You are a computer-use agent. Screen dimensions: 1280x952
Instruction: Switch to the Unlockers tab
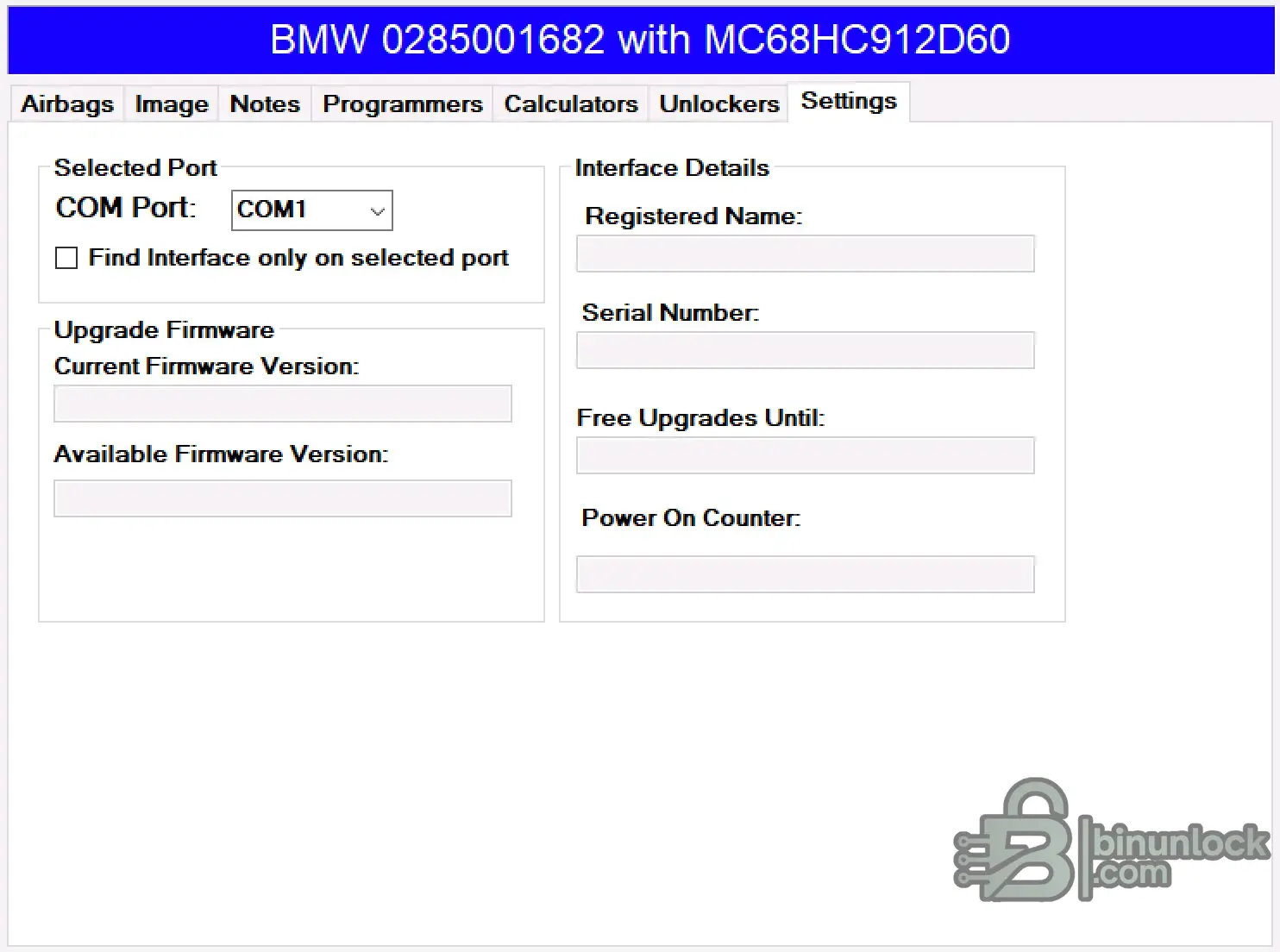pyautogui.click(x=719, y=103)
